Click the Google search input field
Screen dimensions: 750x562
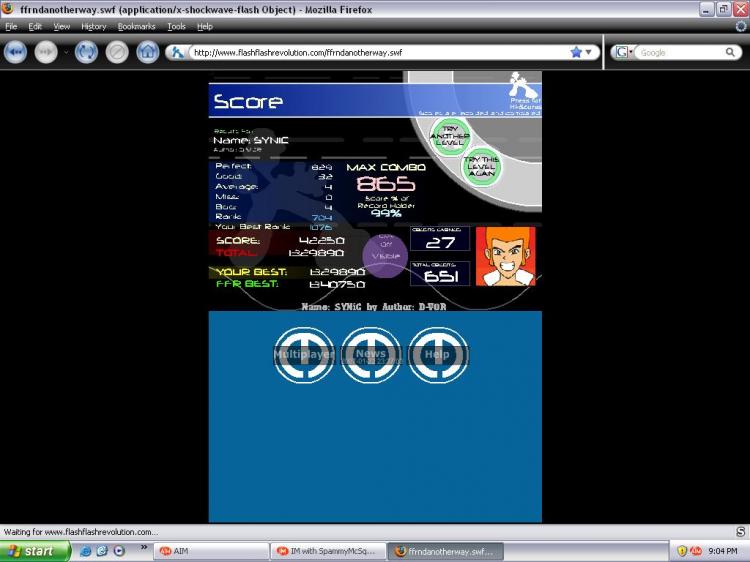tap(679, 52)
